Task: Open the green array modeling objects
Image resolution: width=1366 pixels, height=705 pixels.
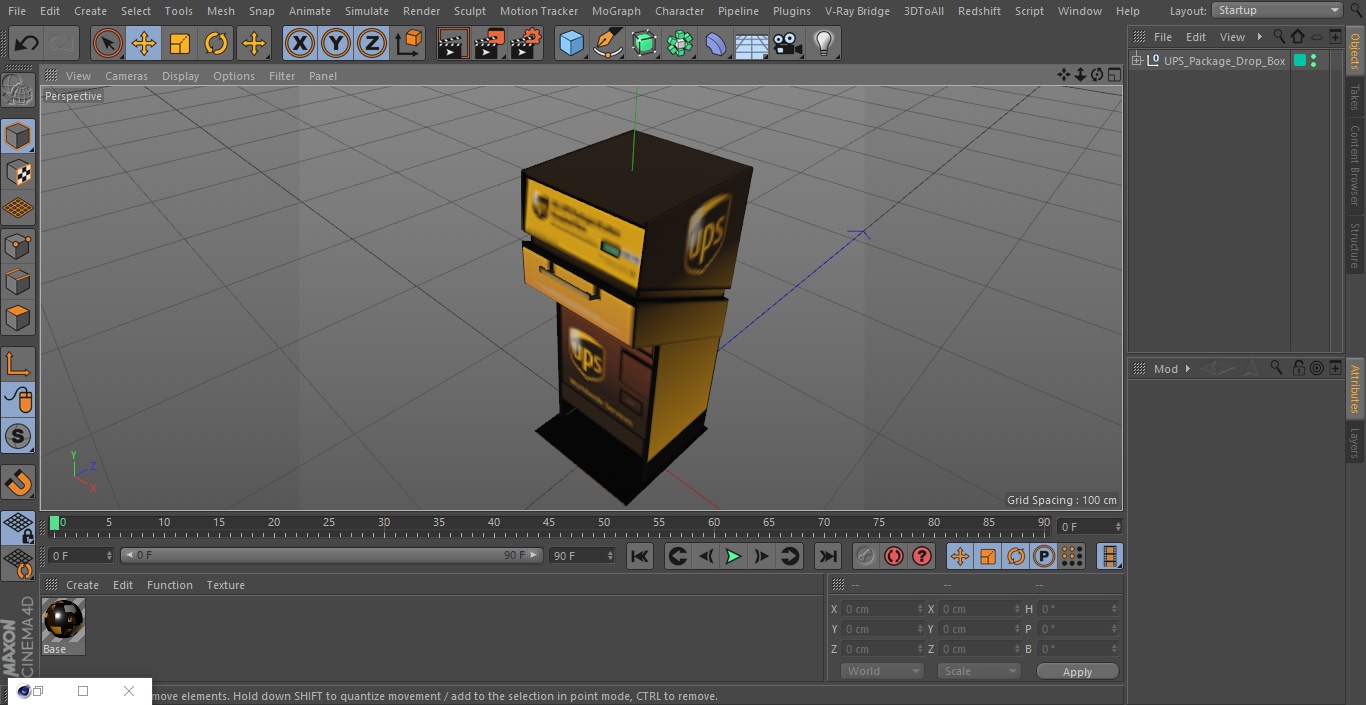Action: pyautogui.click(x=680, y=43)
